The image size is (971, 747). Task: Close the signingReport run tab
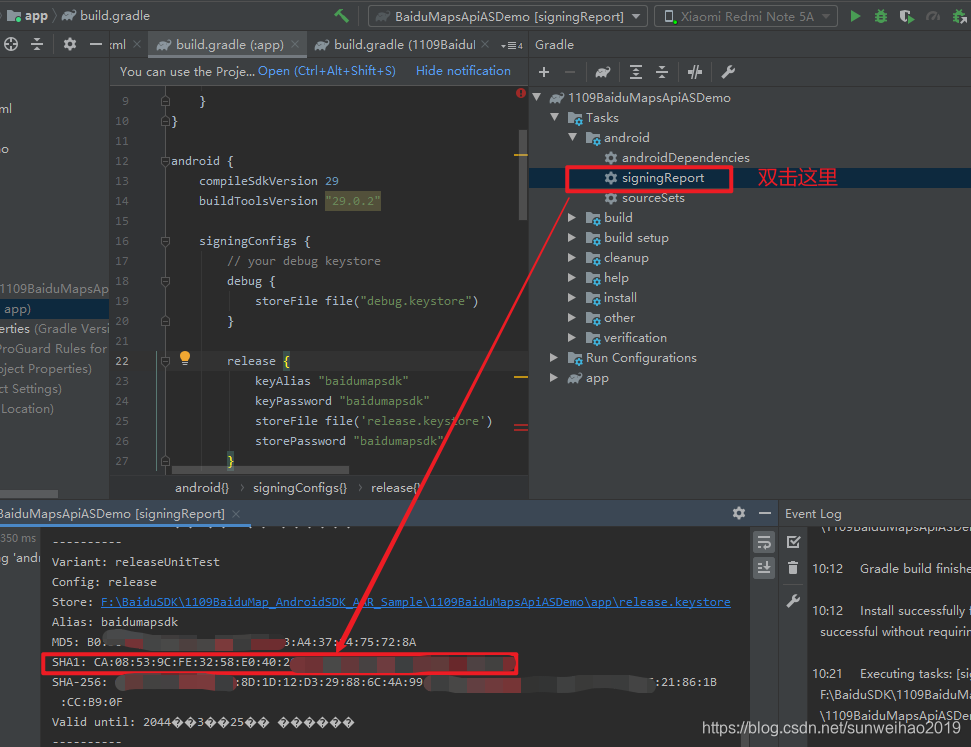point(236,513)
